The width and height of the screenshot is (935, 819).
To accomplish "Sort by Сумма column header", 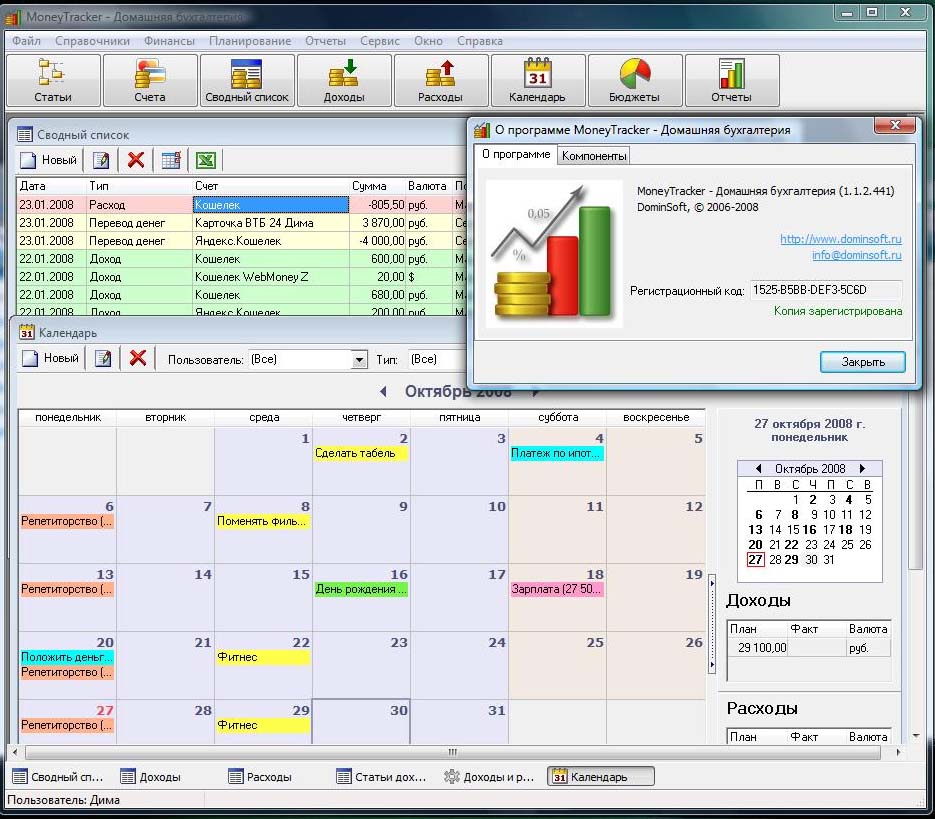I will [377, 186].
